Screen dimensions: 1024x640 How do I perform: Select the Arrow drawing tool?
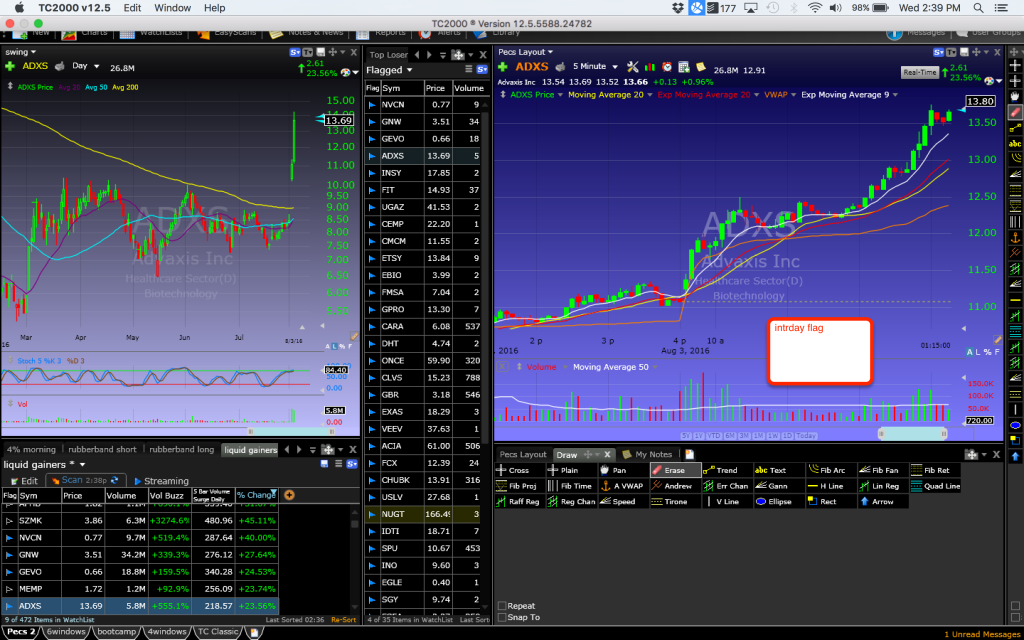coord(882,502)
